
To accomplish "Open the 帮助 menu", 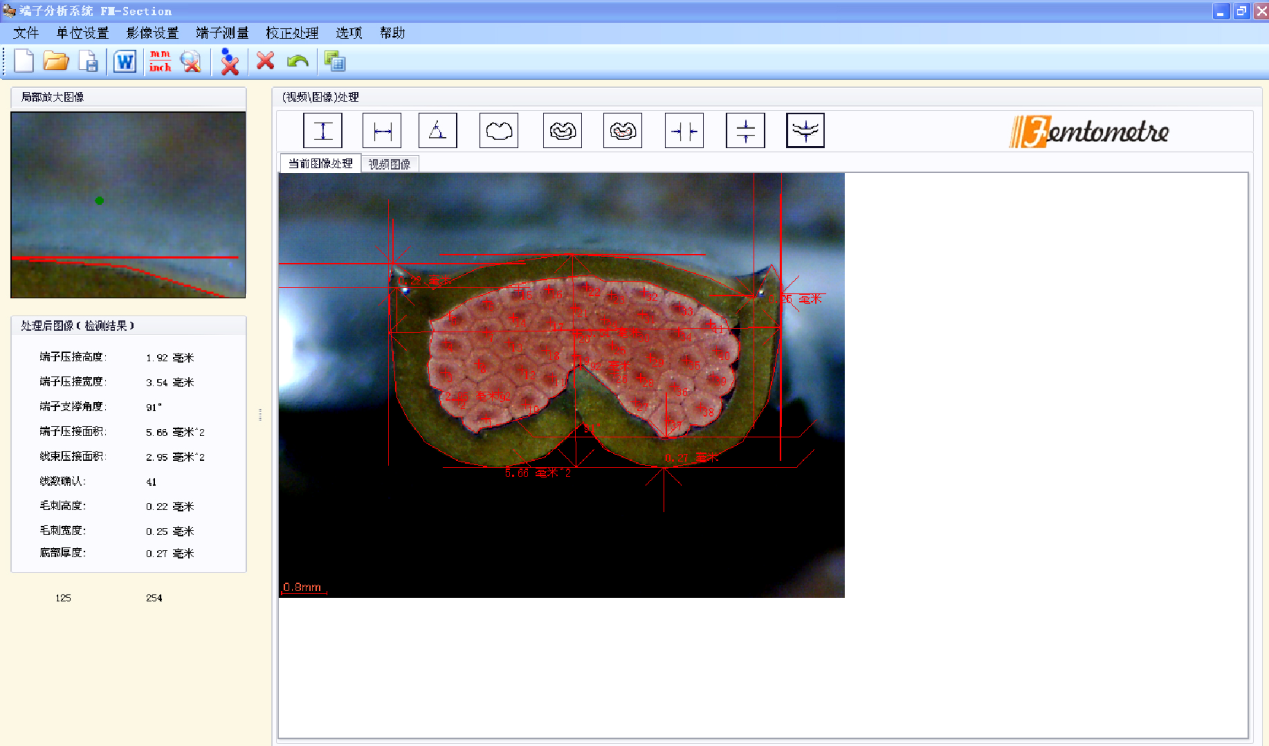I will click(392, 33).
